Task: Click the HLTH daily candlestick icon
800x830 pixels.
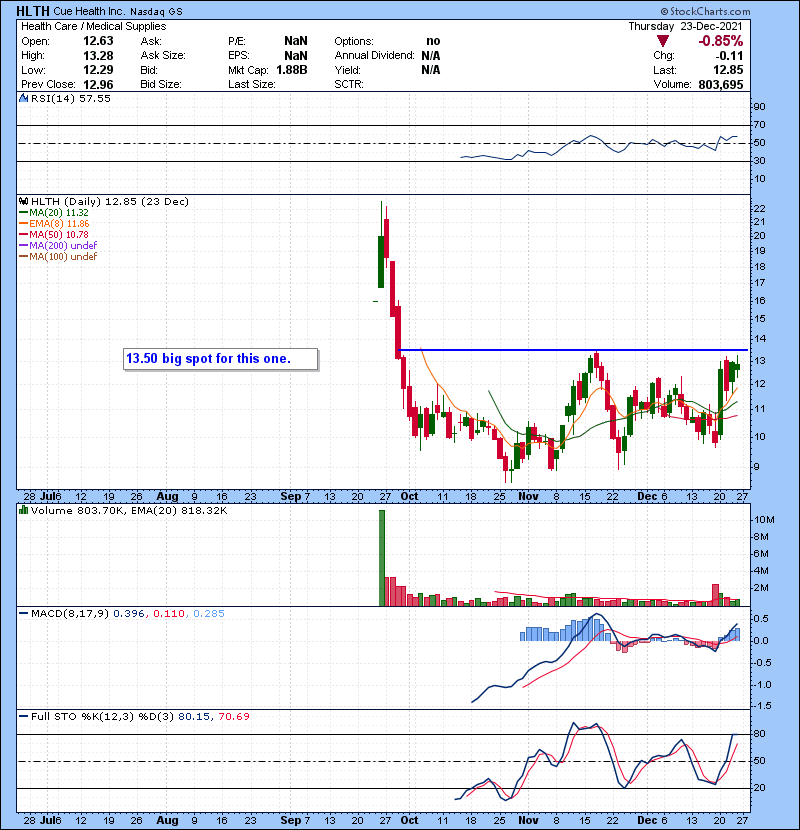Action: pyautogui.click(x=23, y=202)
